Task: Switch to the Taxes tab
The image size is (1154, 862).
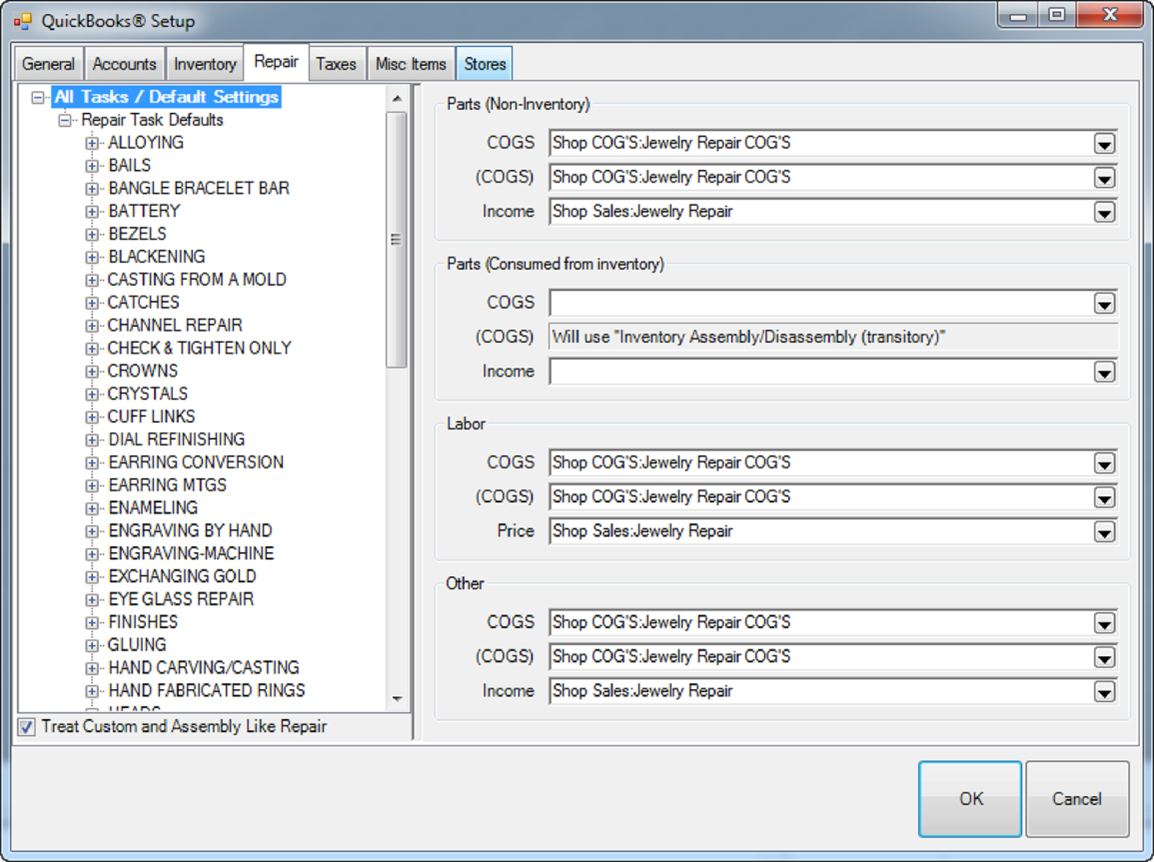Action: pyautogui.click(x=336, y=64)
